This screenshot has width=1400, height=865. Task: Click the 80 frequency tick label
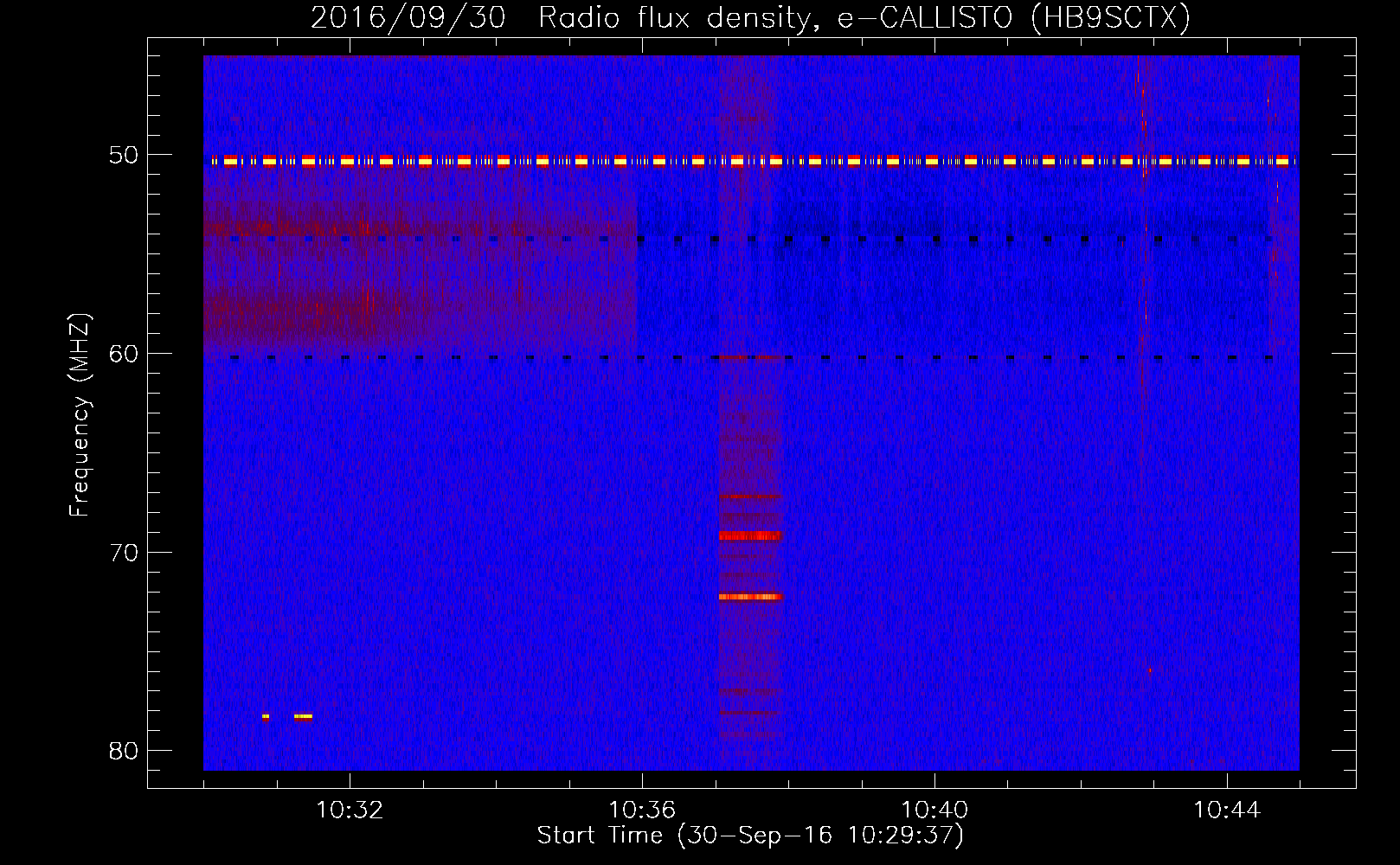click(x=124, y=751)
